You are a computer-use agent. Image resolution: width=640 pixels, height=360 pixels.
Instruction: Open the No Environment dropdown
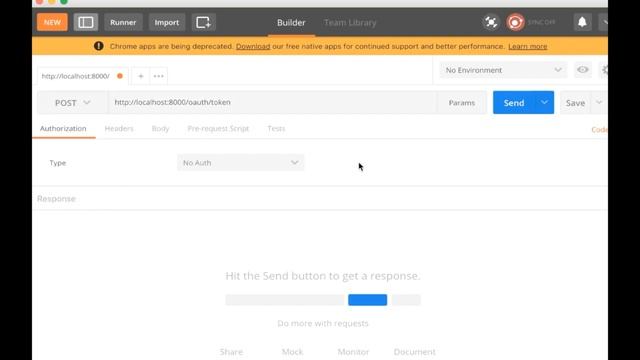(503, 70)
